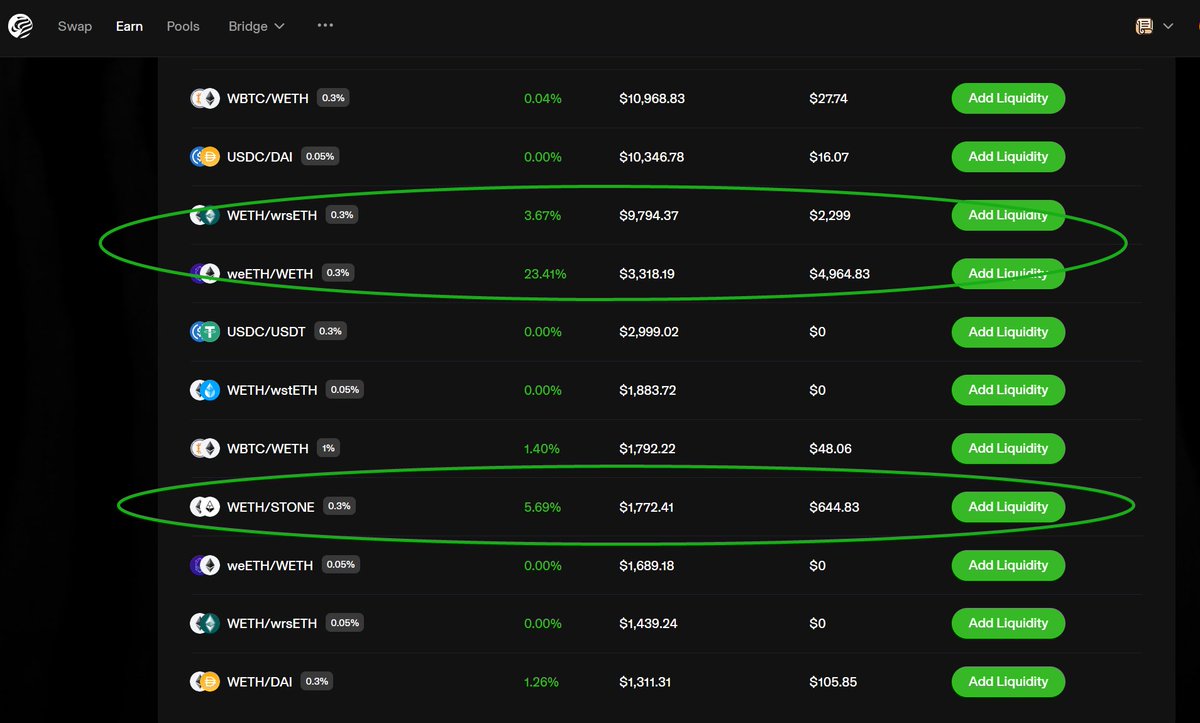This screenshot has width=1200, height=723.
Task: Add liquidity to weETH/WETH 0.05% pool
Action: [x=1008, y=565]
